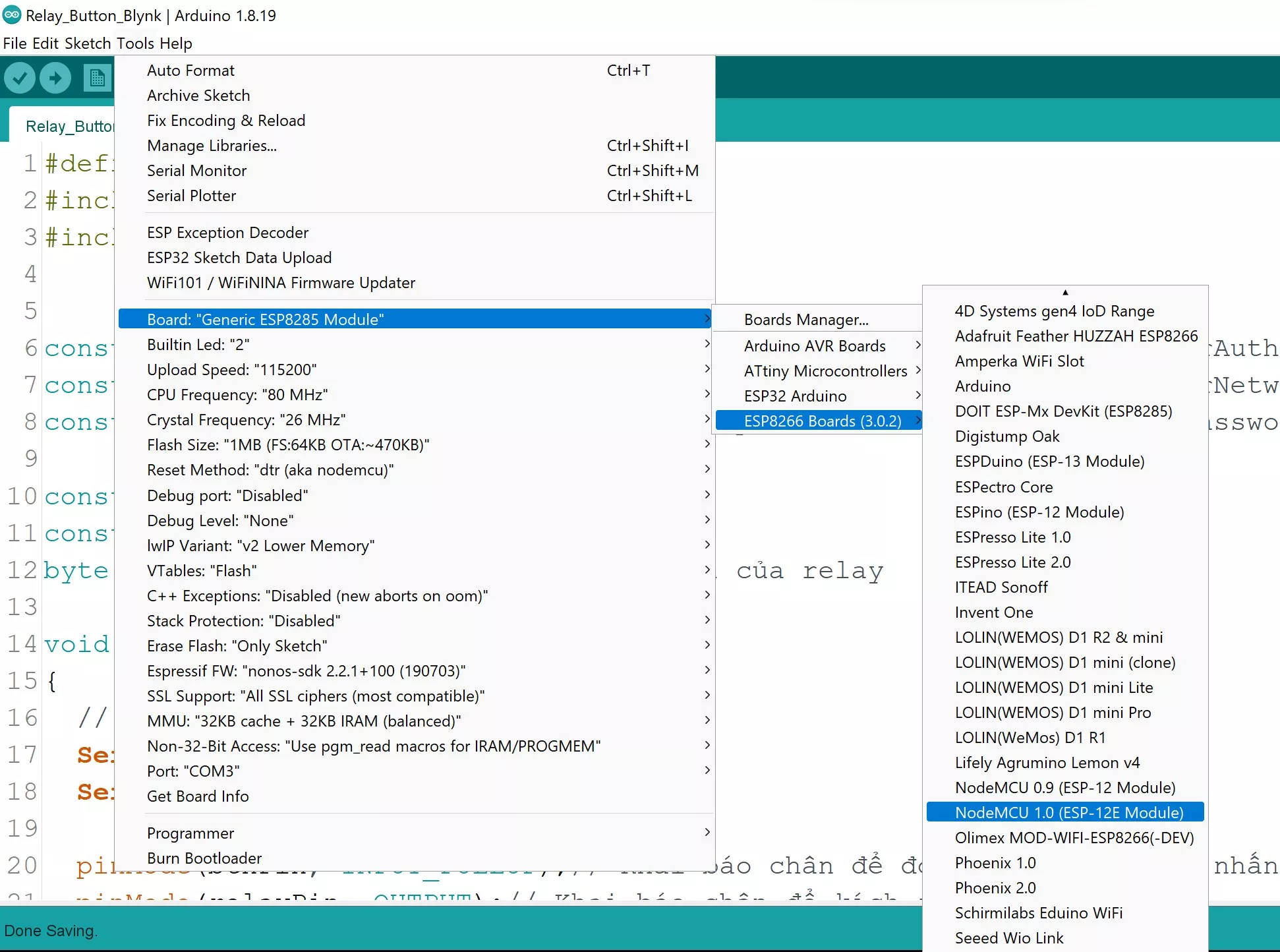Expand the Espressif FW submenu
1280x952 pixels.
coord(415,671)
